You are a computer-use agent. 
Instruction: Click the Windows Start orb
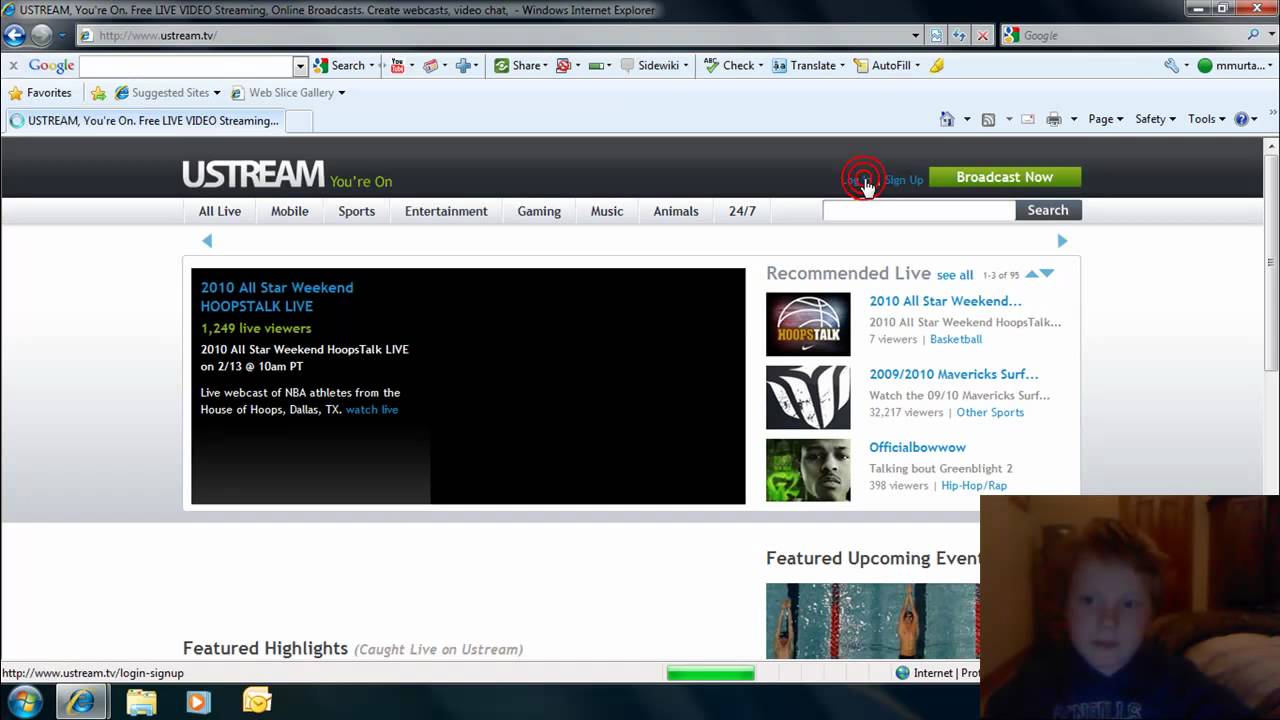pos(25,701)
